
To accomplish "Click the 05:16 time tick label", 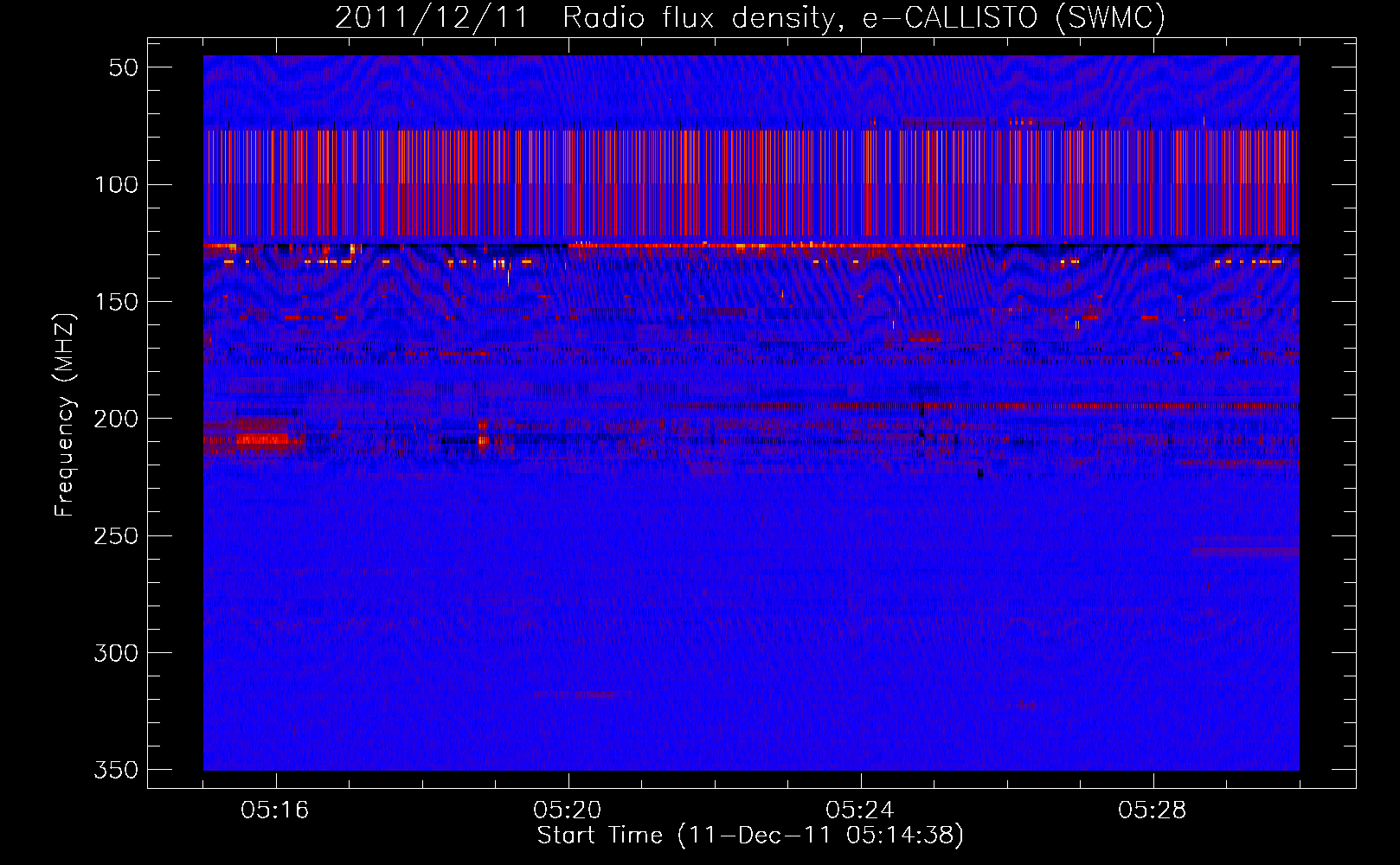I will coord(275,811).
